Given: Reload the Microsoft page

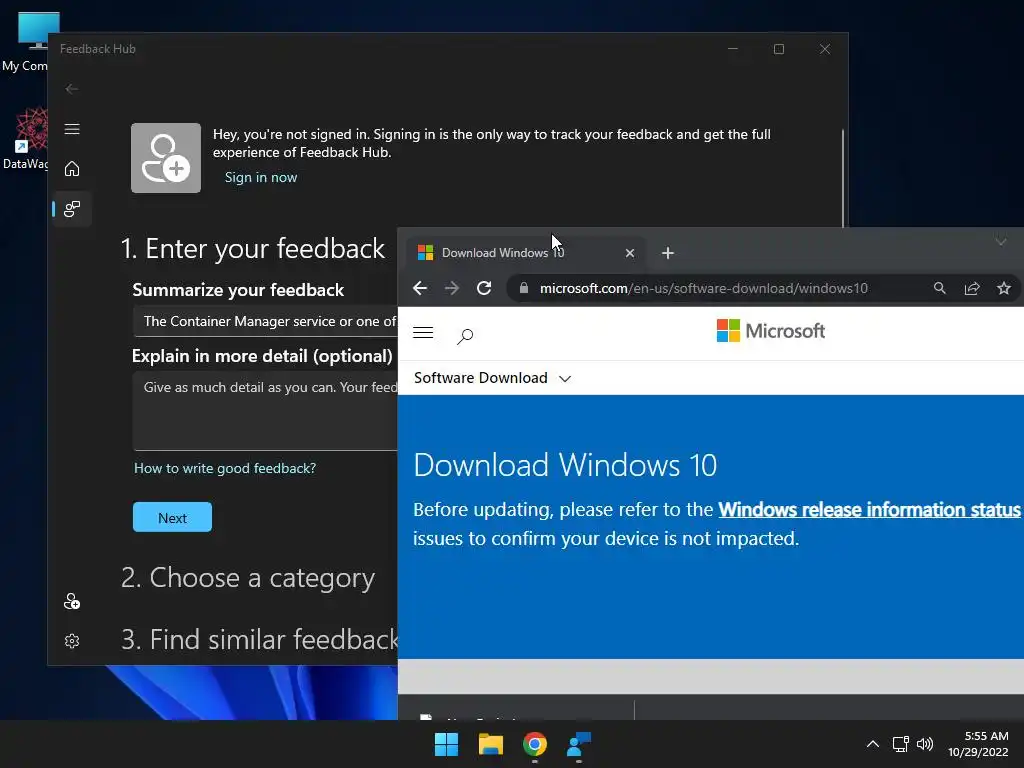Looking at the screenshot, I should (484, 288).
